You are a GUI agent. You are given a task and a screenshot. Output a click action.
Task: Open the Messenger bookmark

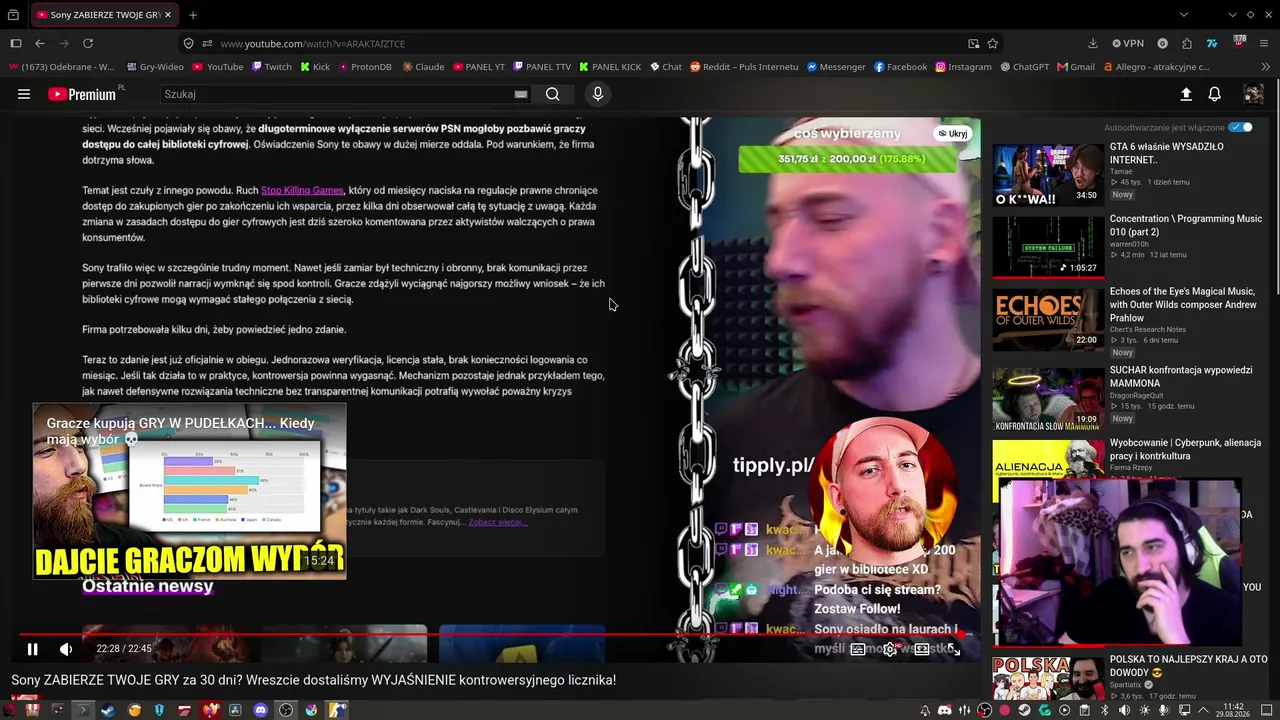click(836, 67)
